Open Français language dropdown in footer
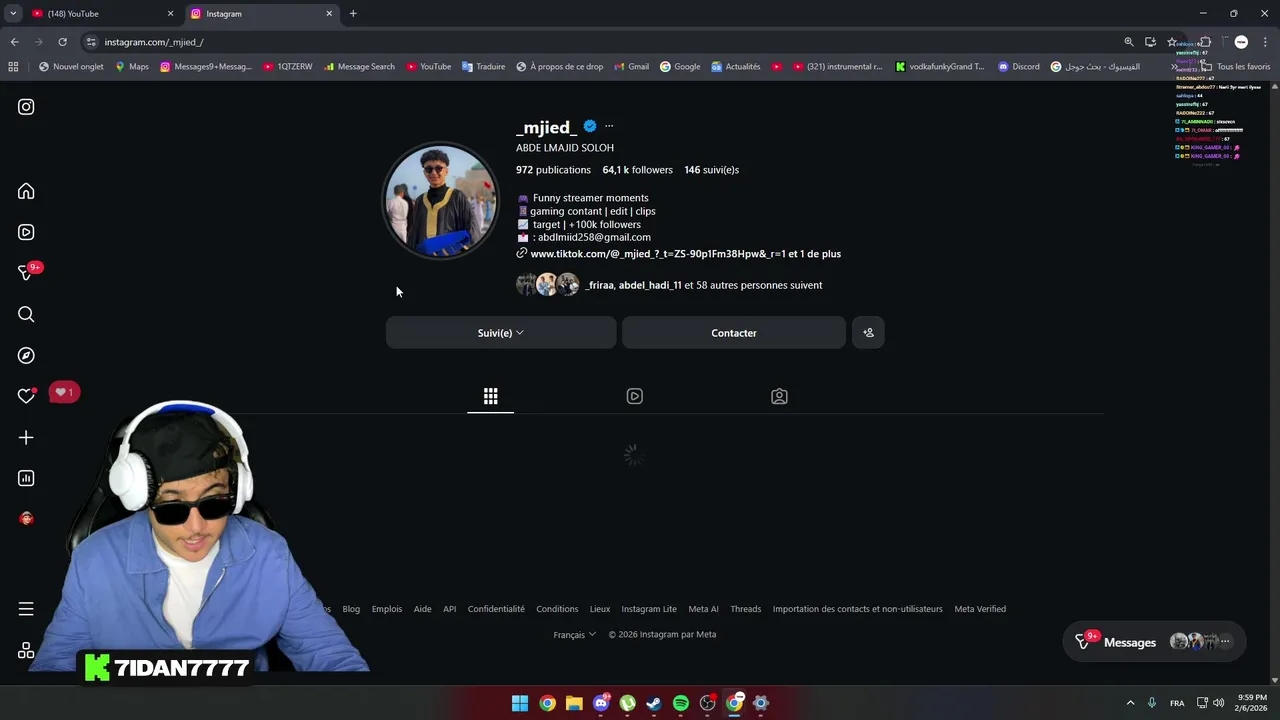This screenshot has height=720, width=1280. [x=575, y=634]
